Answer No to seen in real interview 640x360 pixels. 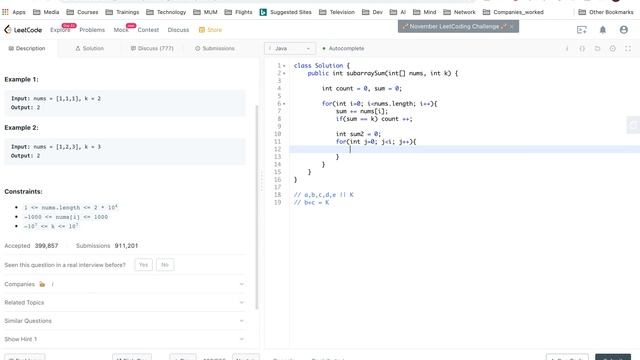(x=165, y=265)
